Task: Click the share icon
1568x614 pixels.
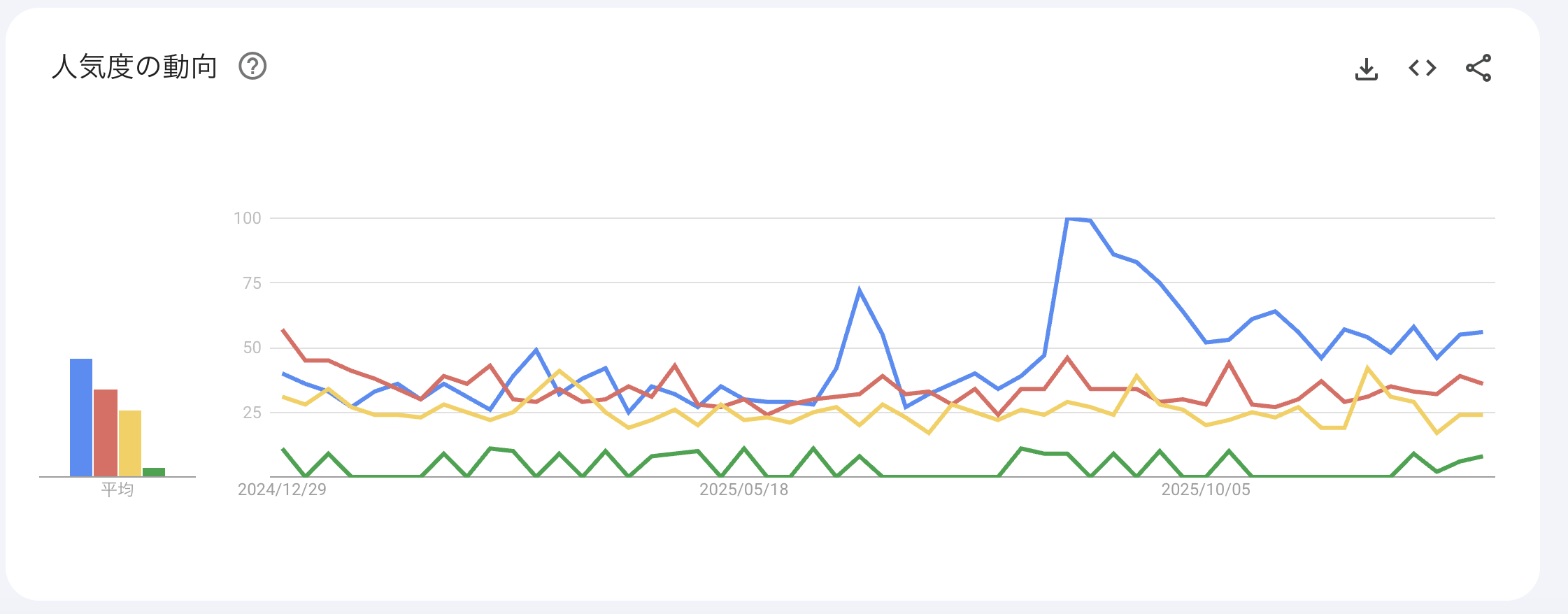Action: click(x=1478, y=68)
